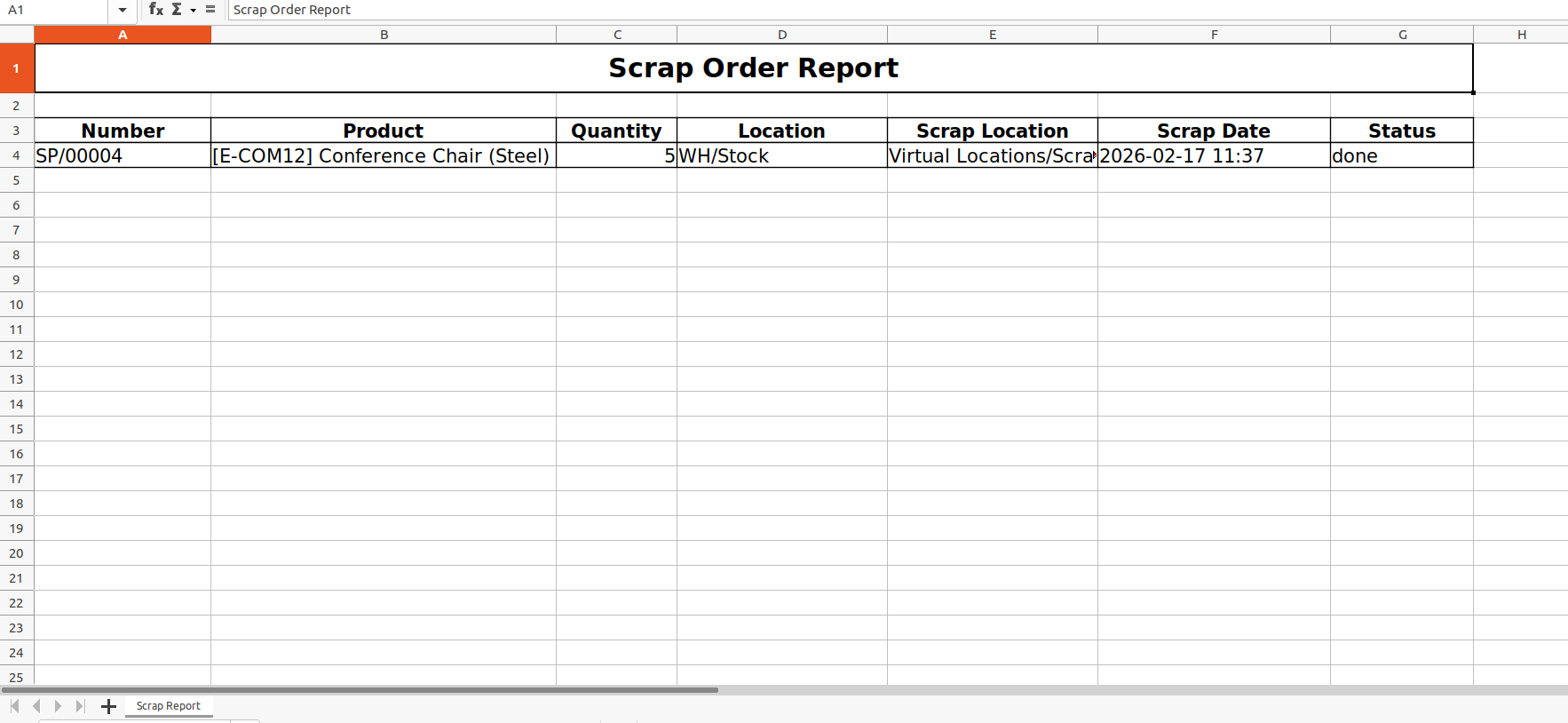Select the 'Product' header cell
1568x723 pixels.
(384, 131)
